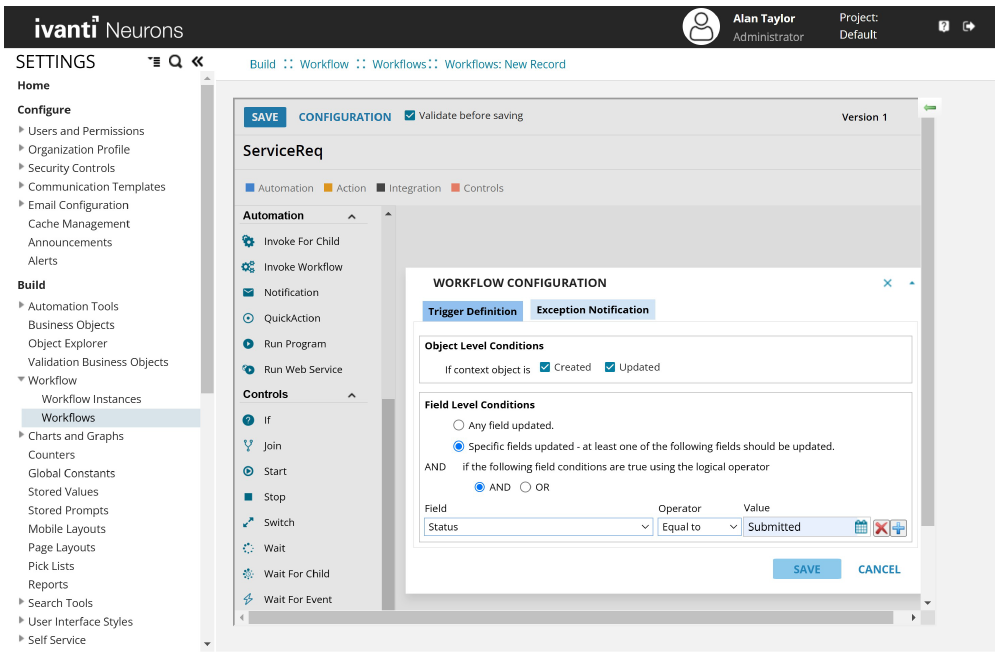Open Business Objects in sidebar
The image size is (1003, 652).
point(72,325)
